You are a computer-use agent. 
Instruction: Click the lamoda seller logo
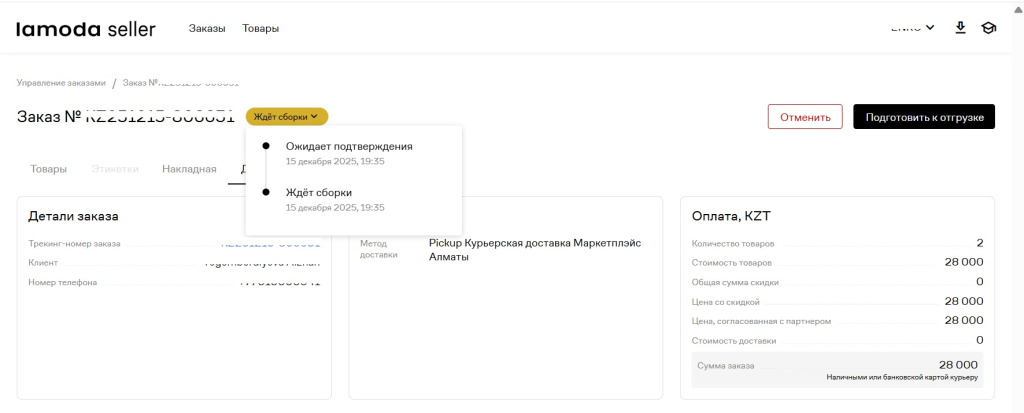click(x=86, y=29)
